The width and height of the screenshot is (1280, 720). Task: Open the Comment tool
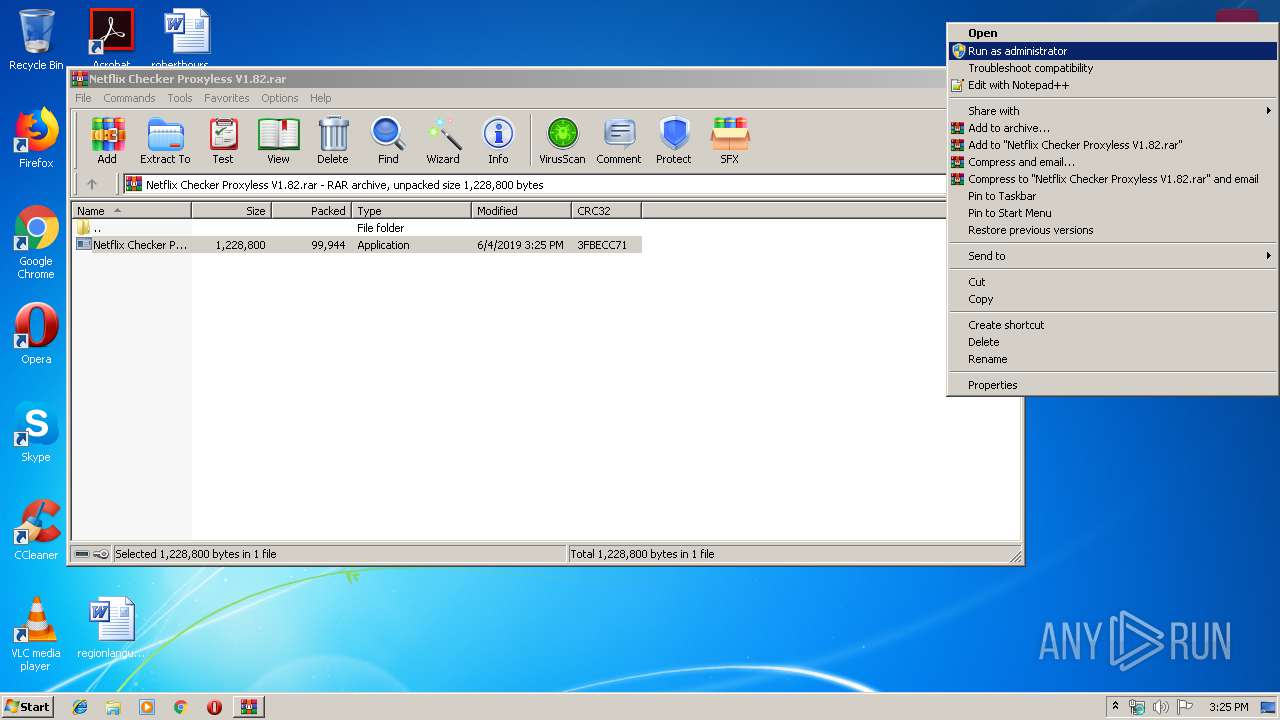click(619, 140)
